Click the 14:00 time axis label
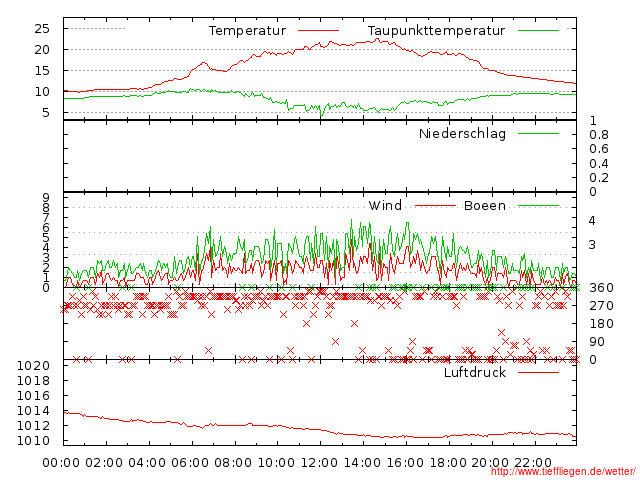Image resolution: width=640 pixels, height=480 pixels. tap(362, 463)
